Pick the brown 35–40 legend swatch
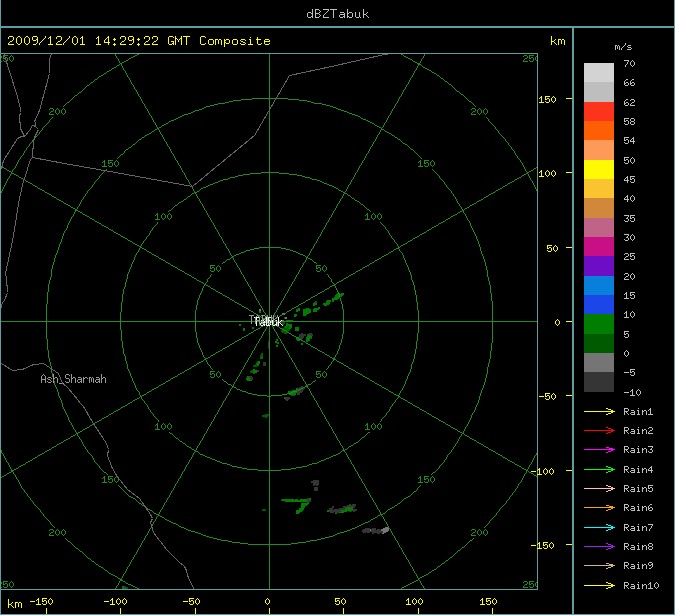 (x=599, y=208)
